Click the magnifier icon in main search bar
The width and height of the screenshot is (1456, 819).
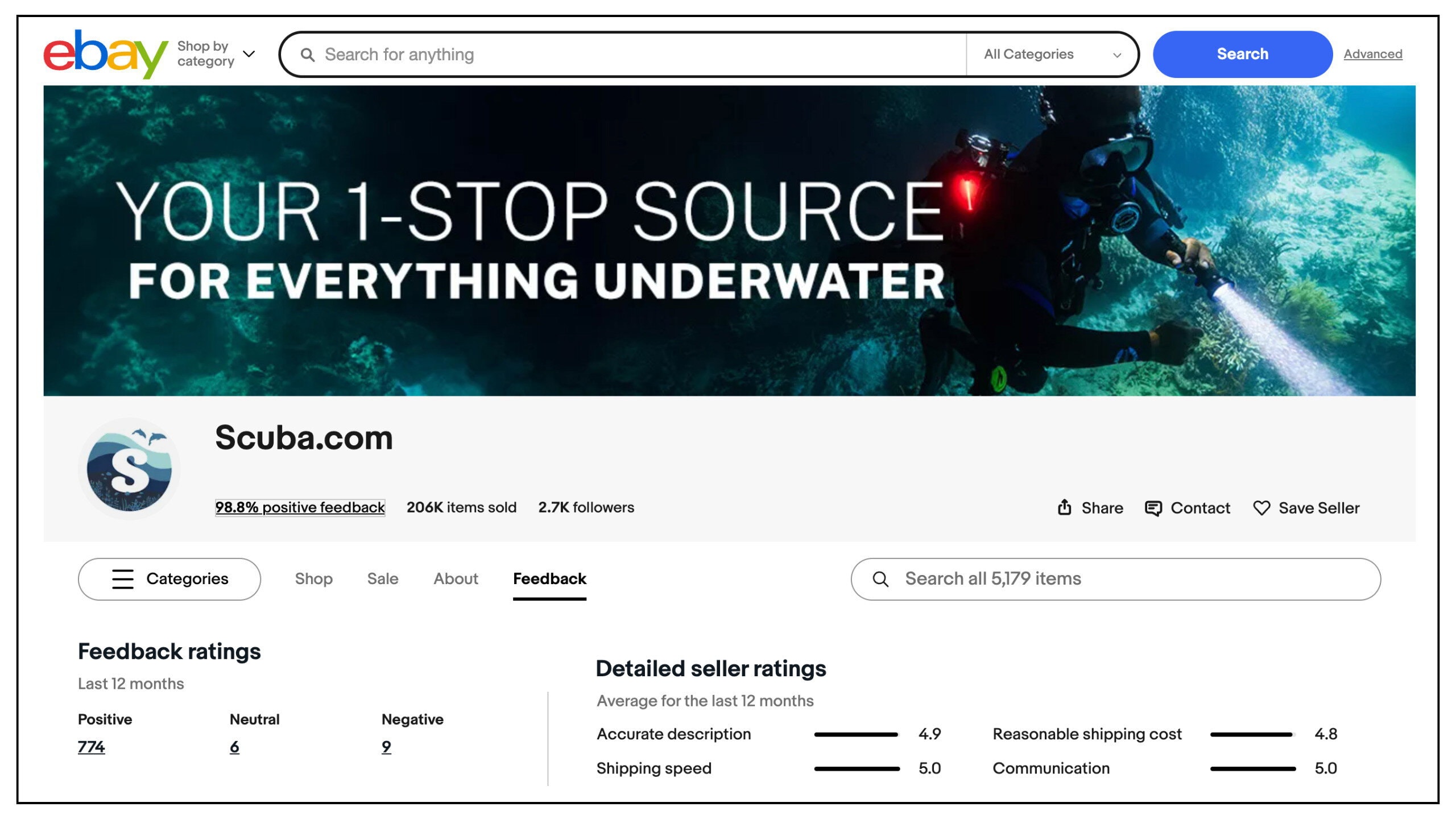(x=308, y=55)
